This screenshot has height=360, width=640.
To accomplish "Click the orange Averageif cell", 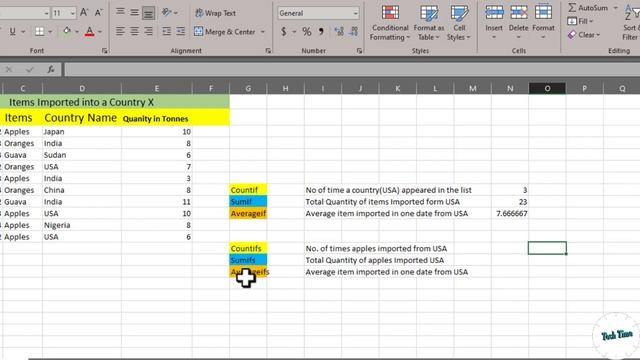I will [248, 213].
